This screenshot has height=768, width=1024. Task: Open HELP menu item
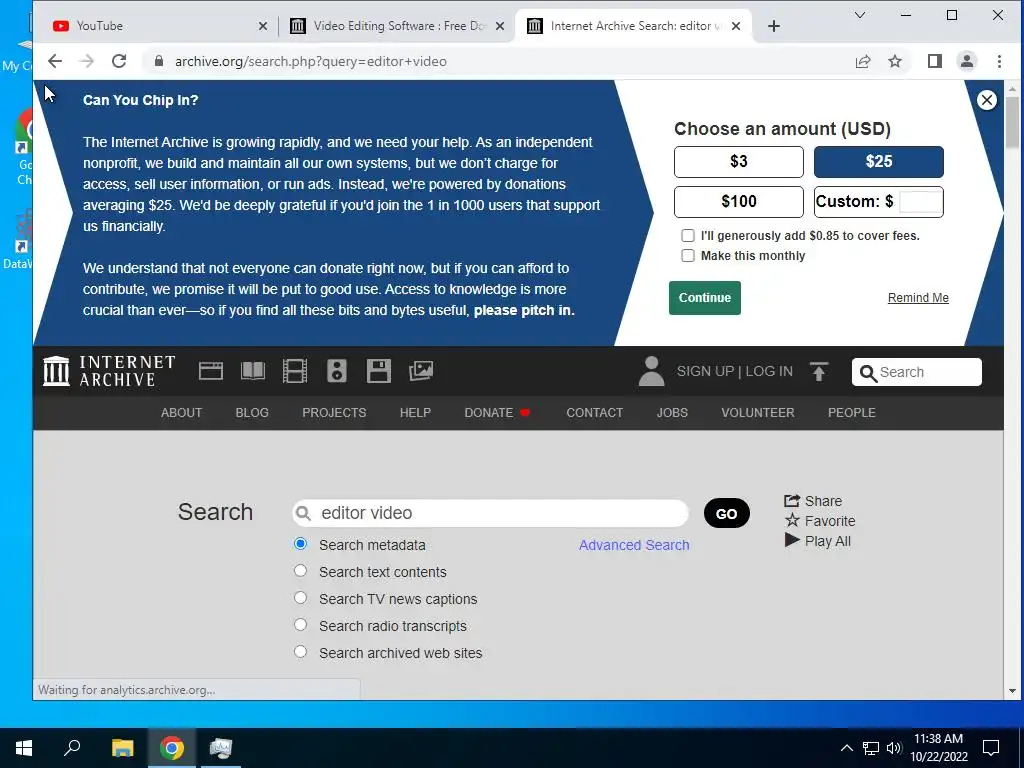click(x=415, y=413)
